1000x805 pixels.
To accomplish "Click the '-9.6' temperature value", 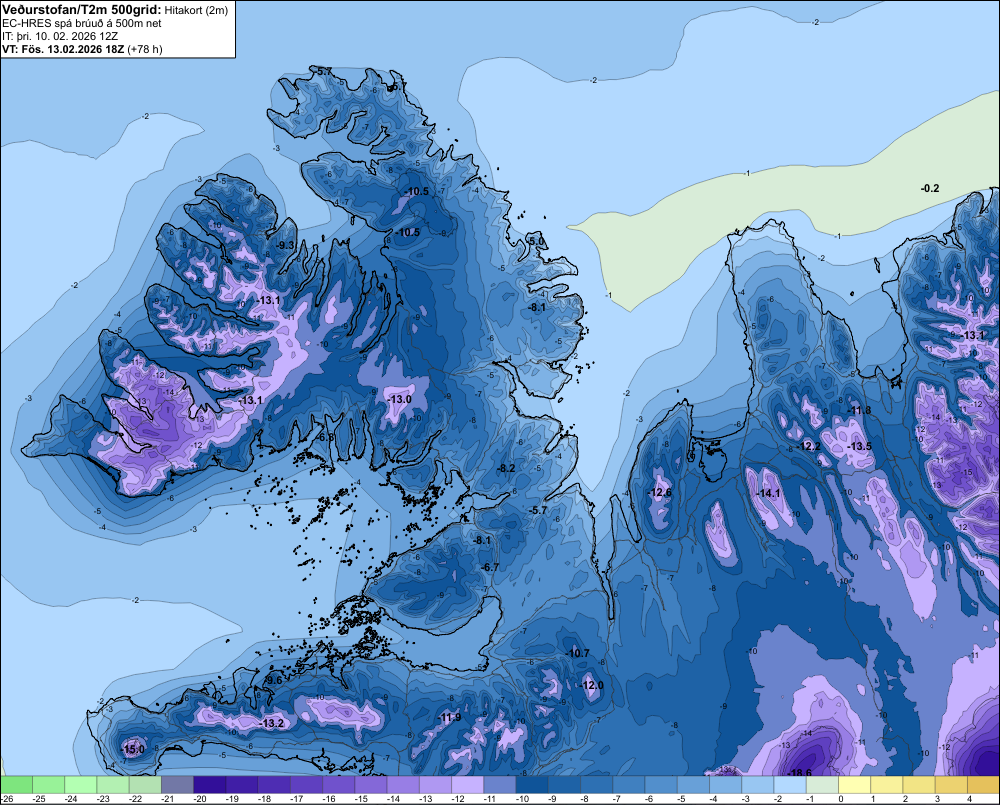I will 272,680.
